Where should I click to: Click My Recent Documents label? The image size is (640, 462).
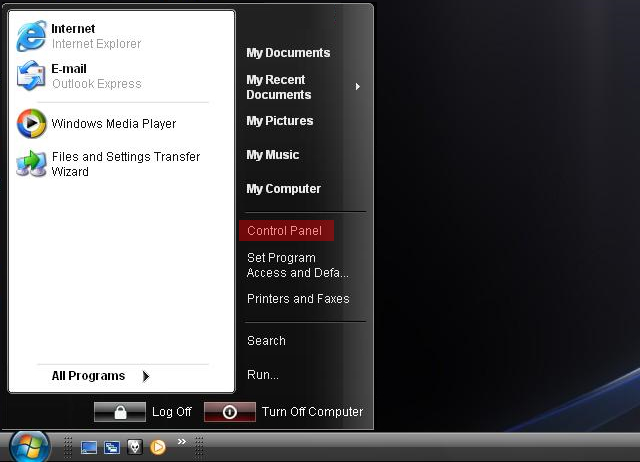tap(279, 87)
